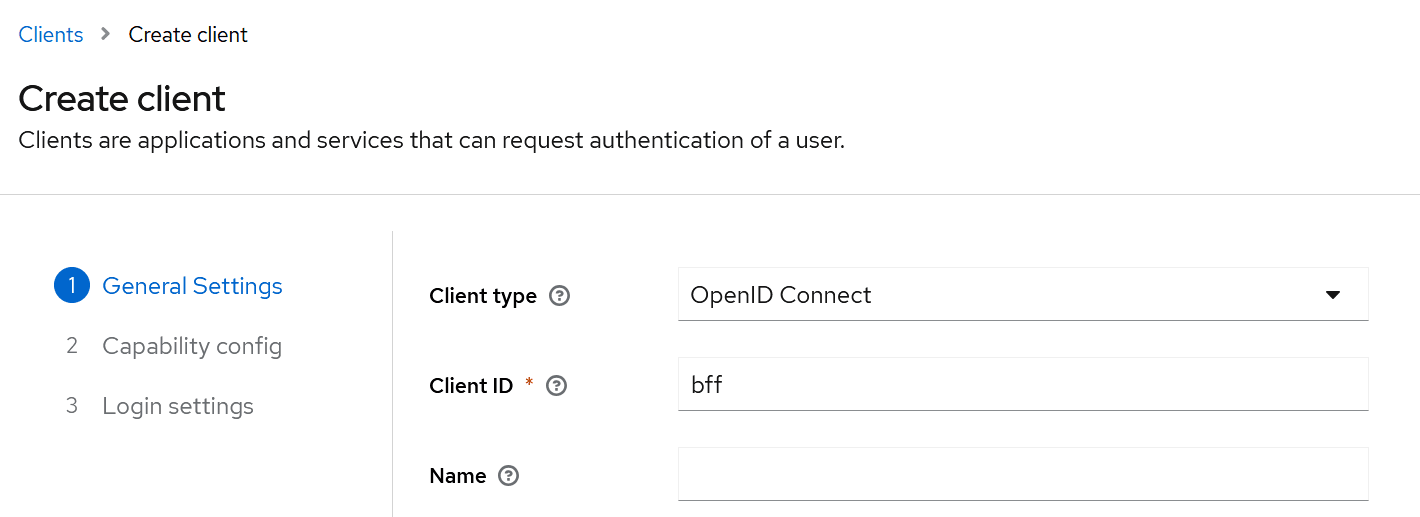This screenshot has height=517, width=1420.
Task: Switch to the Capability config step
Action: pos(192,346)
